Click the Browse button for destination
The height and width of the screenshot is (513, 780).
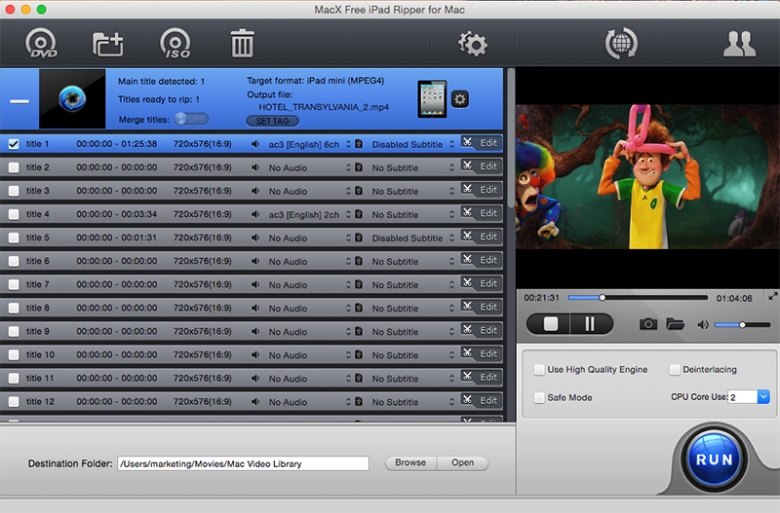410,463
